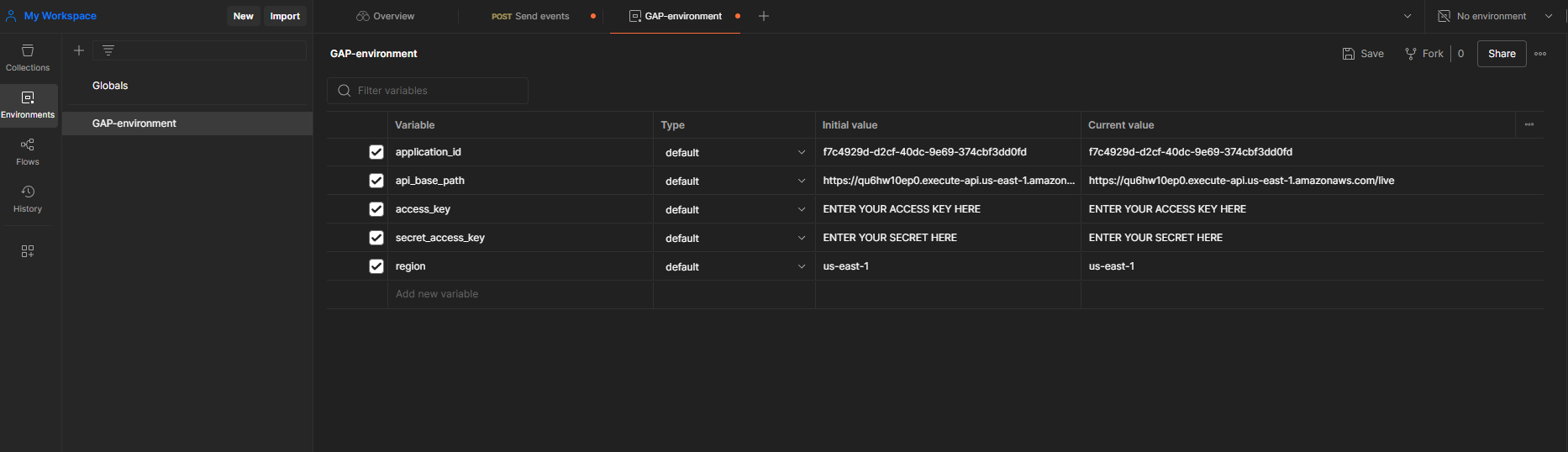Image resolution: width=1568 pixels, height=452 pixels.
Task: Uncheck the api_base_path variable checkbox
Action: pyautogui.click(x=376, y=181)
